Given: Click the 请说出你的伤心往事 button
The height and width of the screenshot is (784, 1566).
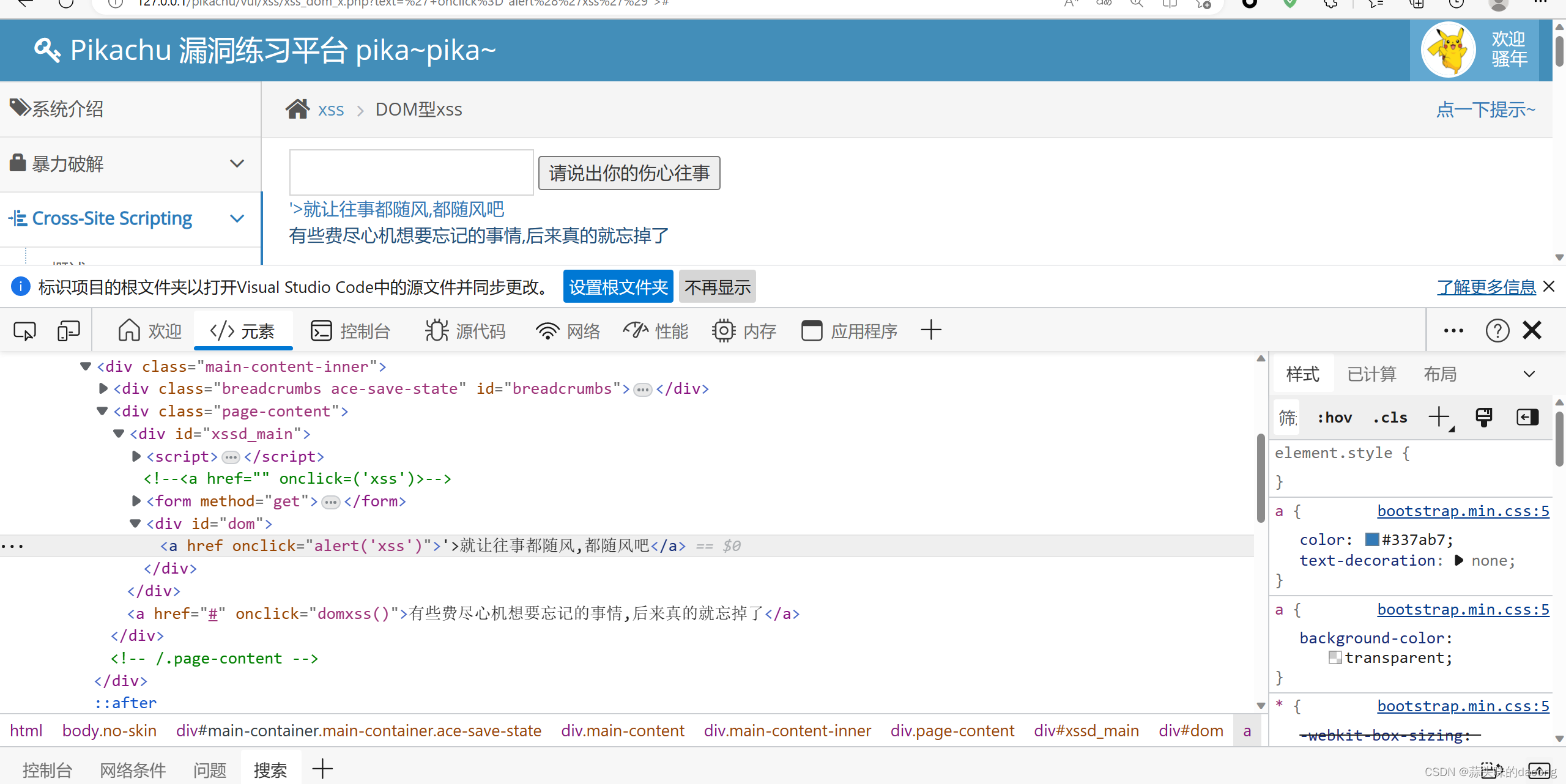Looking at the screenshot, I should (x=628, y=173).
